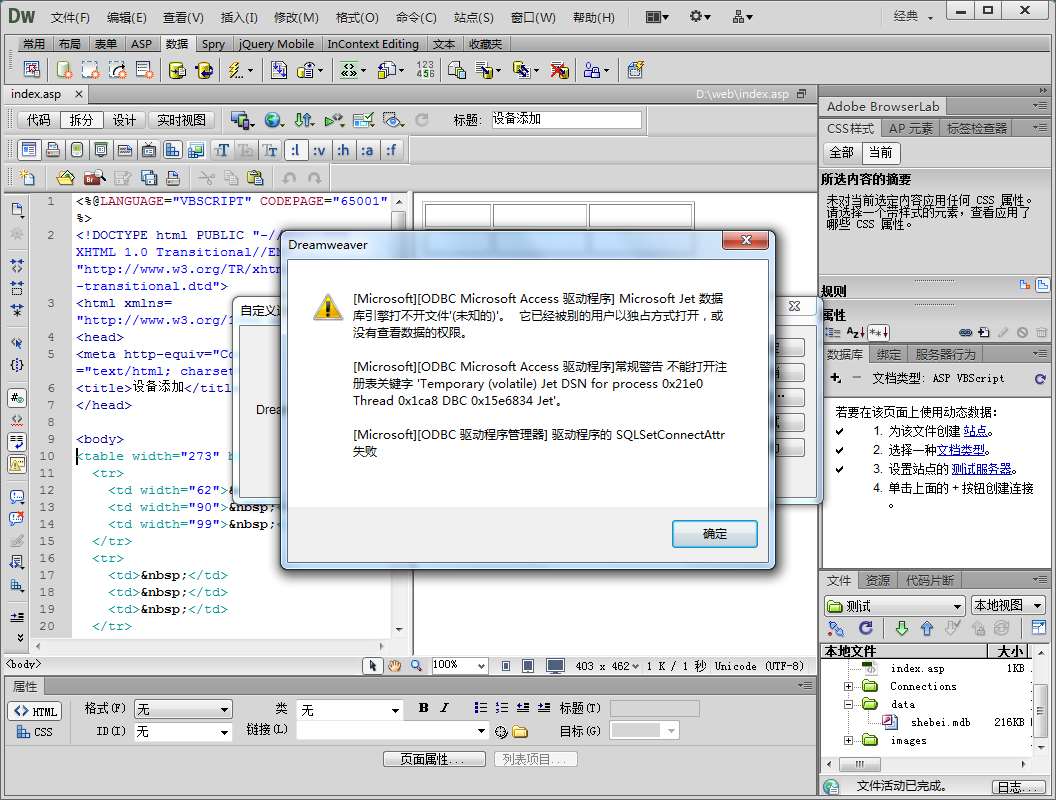The width and height of the screenshot is (1056, 800).
Task: Open the ID(I) dropdown
Action: click(x=183, y=731)
